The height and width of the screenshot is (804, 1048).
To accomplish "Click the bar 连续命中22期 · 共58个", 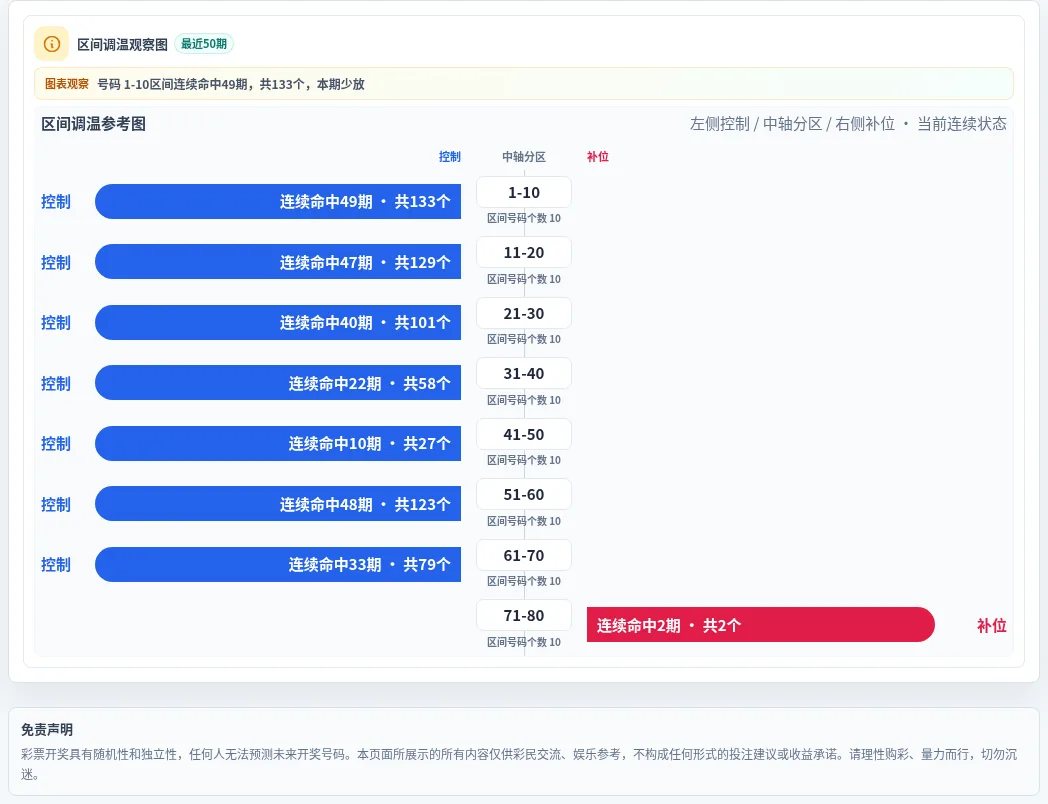I will point(278,383).
